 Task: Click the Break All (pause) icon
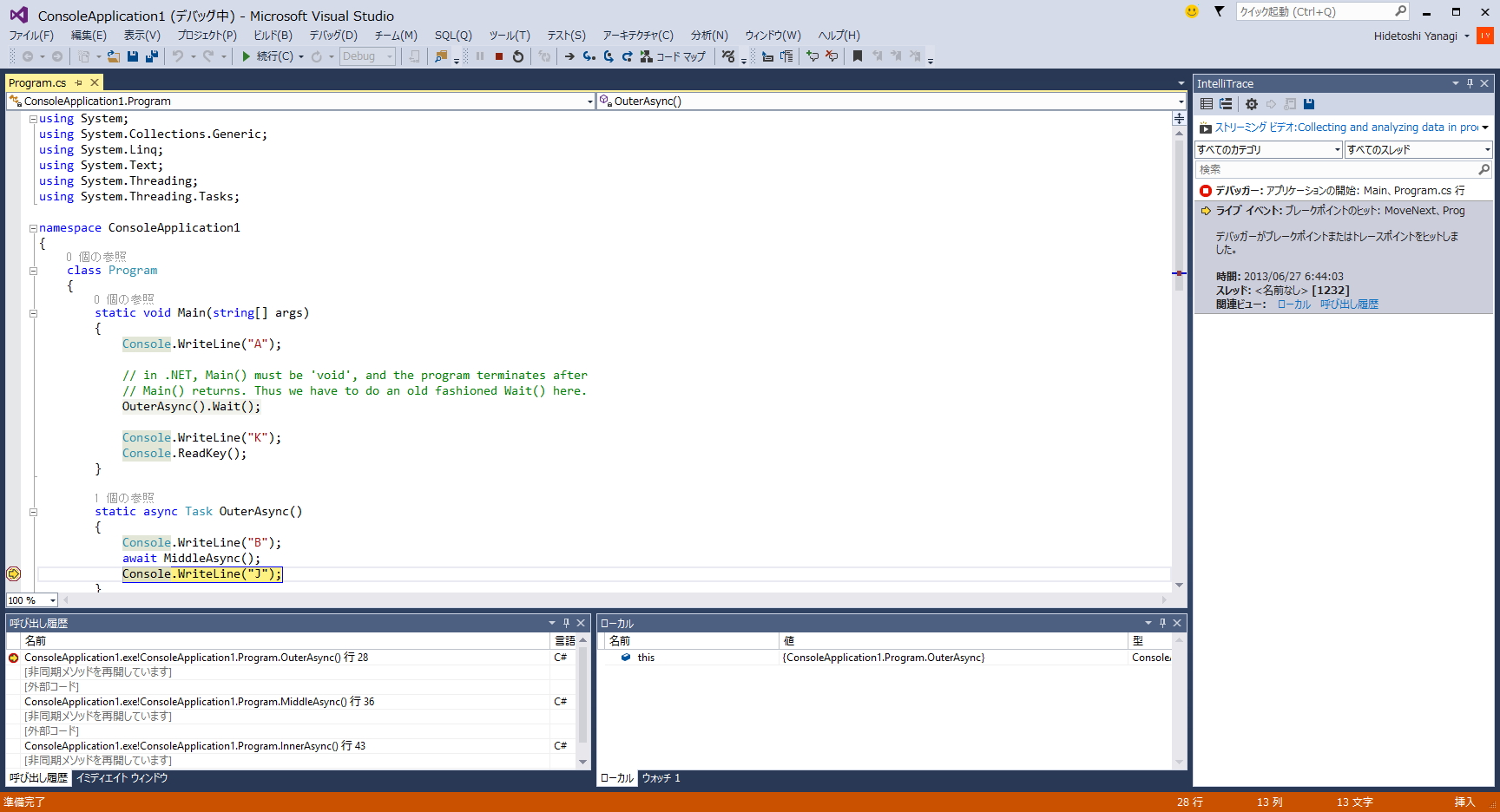click(481, 56)
